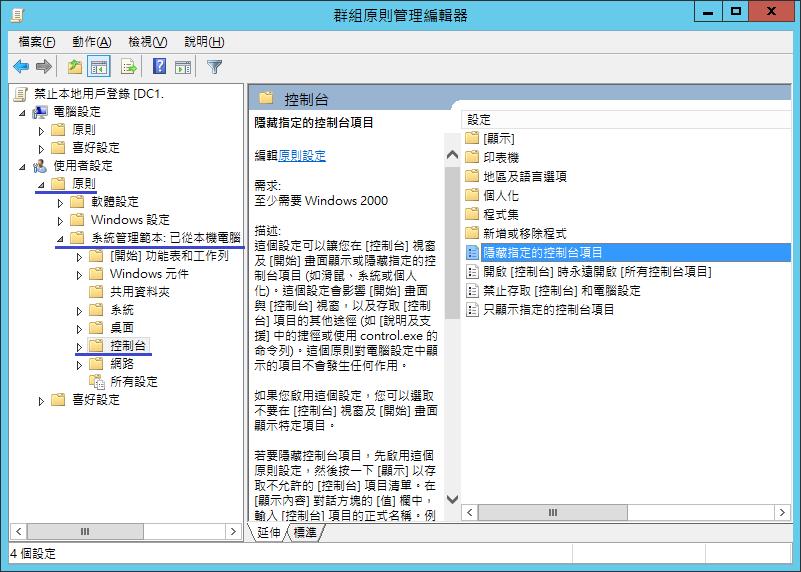Select the 新增或移除程式 folder row

click(525, 233)
